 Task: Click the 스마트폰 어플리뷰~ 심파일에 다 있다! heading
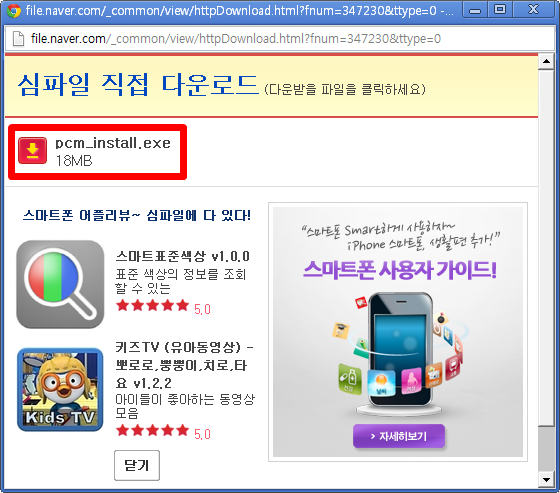(x=137, y=215)
